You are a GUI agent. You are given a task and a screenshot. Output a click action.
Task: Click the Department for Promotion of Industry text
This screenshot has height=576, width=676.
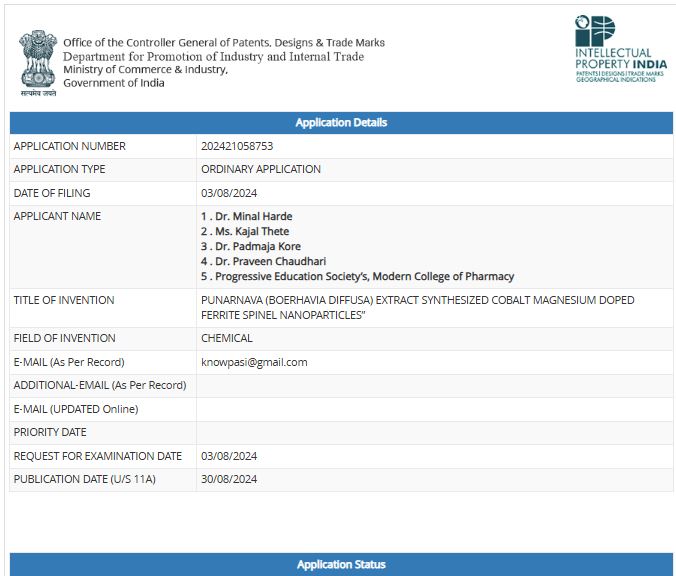point(213,56)
